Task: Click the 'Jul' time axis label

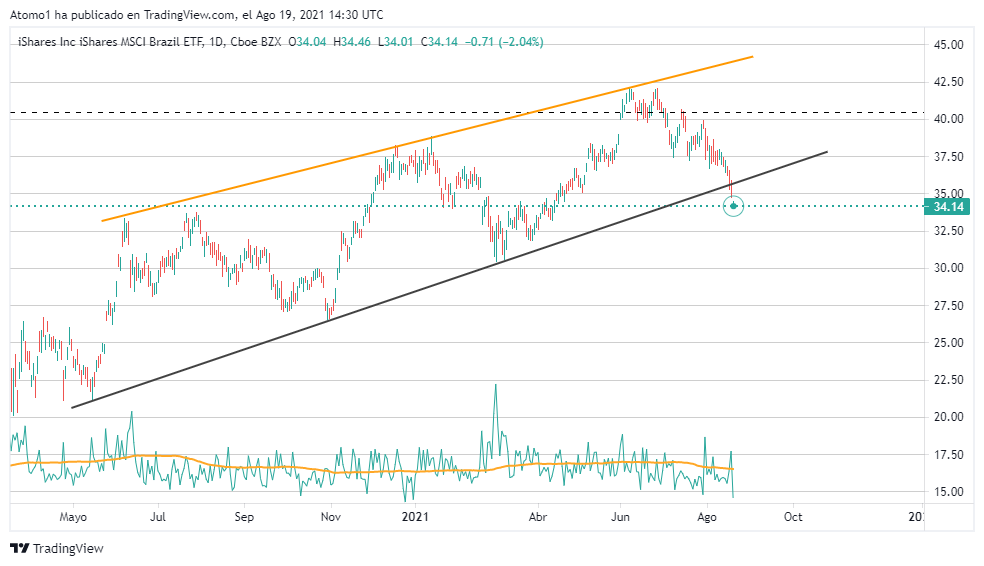Action: [x=158, y=517]
